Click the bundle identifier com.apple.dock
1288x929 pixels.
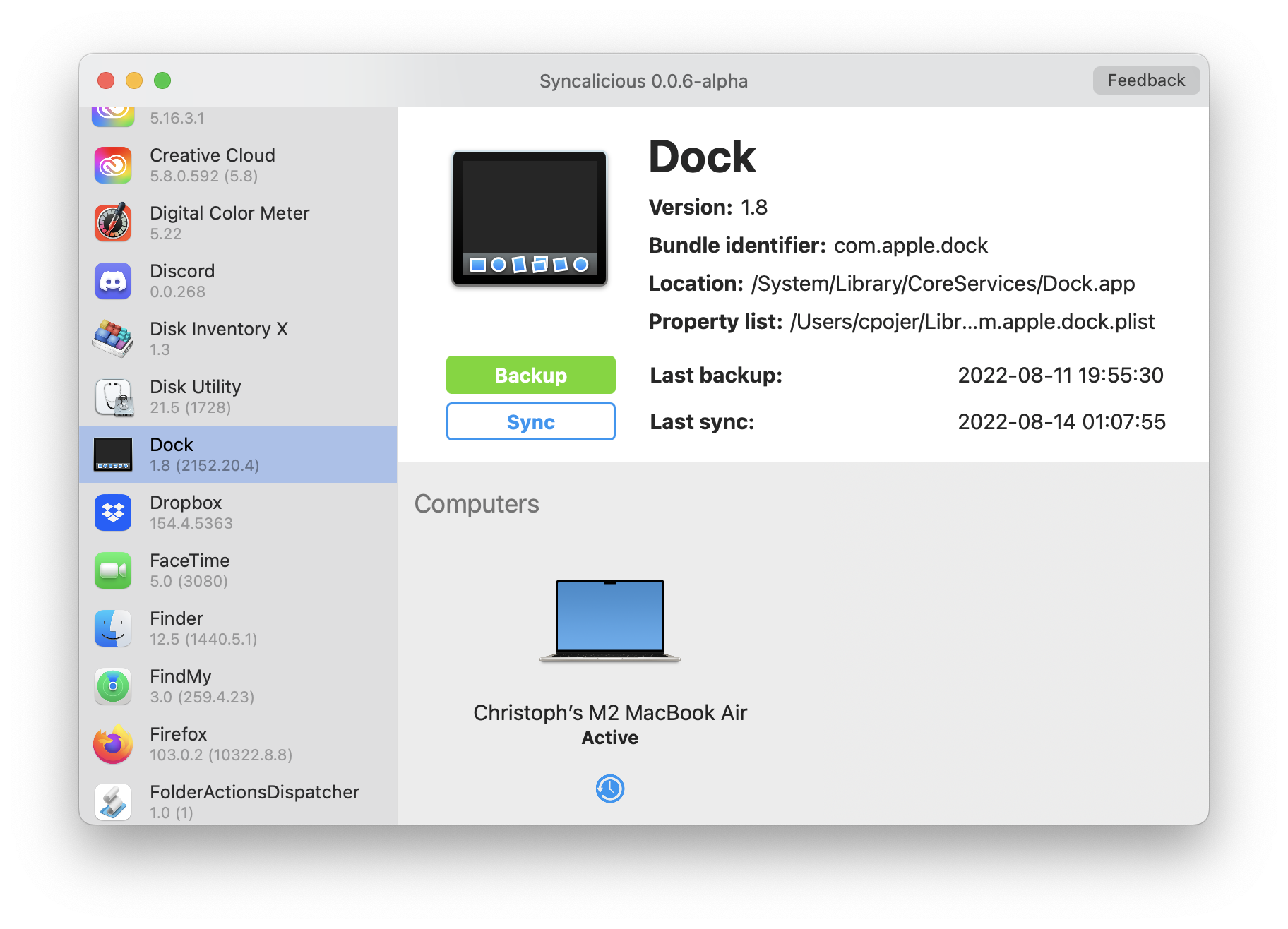coord(911,246)
